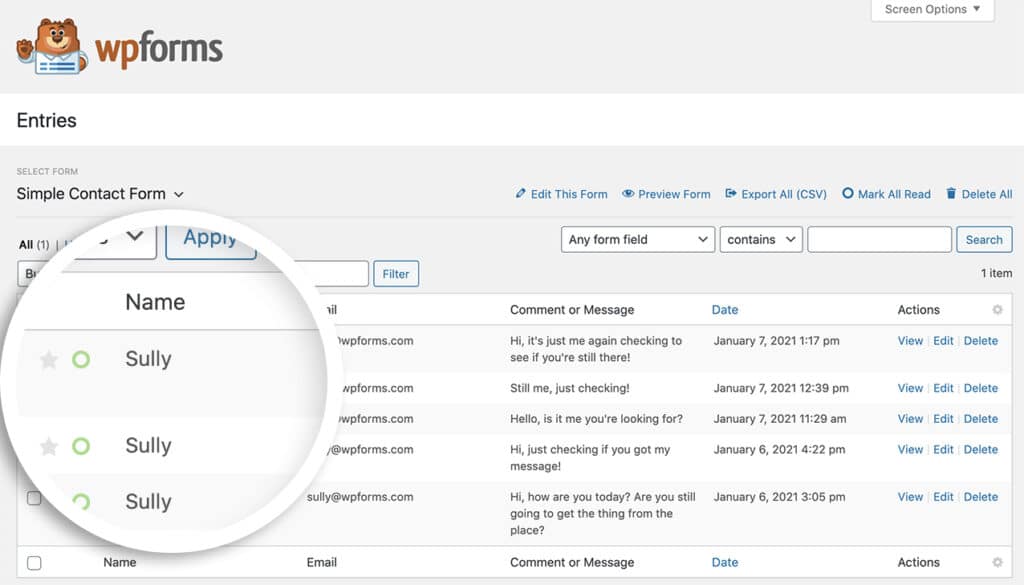
Task: Click the circle icon beside Mark All Read
Action: tap(848, 193)
